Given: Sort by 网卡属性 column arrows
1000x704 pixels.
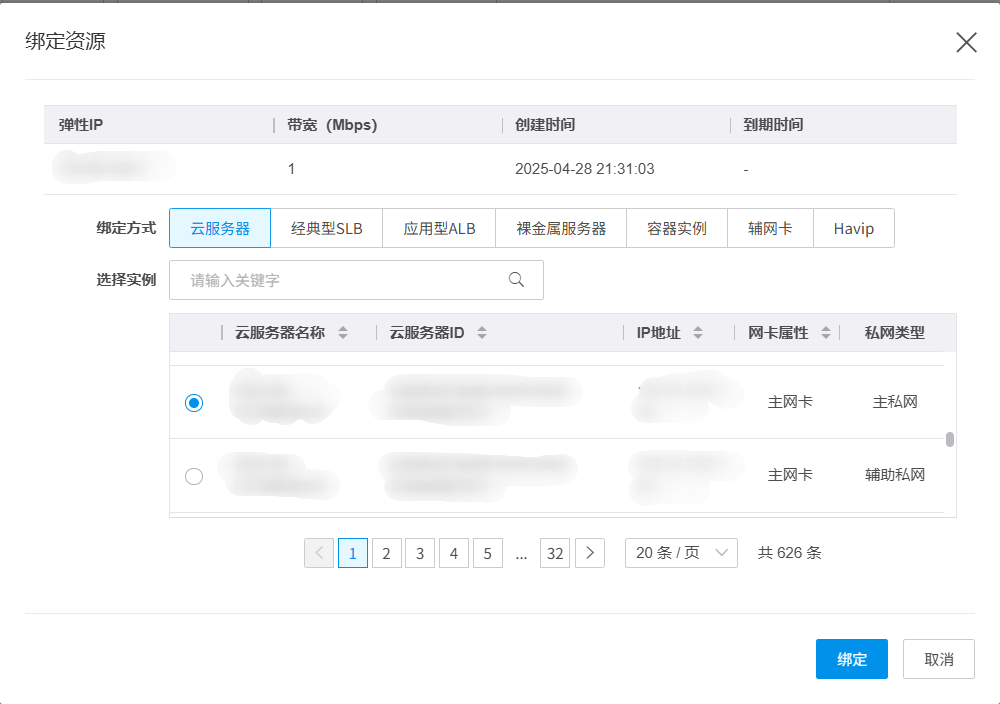Looking at the screenshot, I should pyautogui.click(x=826, y=333).
